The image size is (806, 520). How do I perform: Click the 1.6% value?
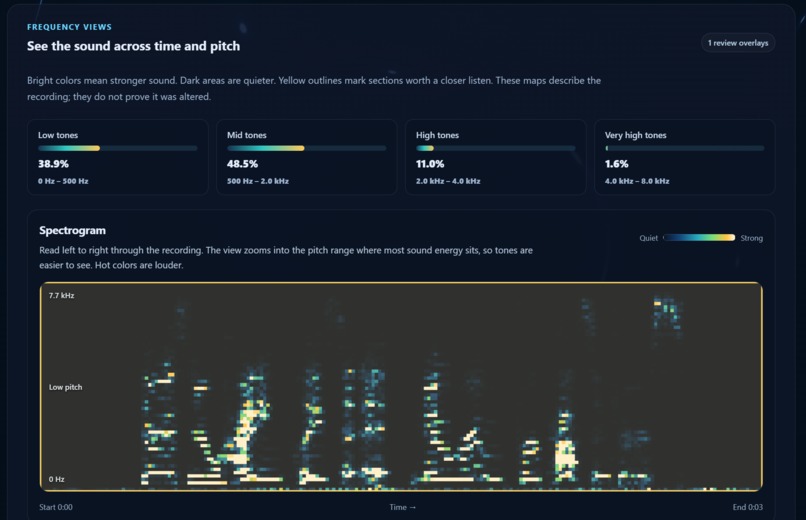coord(617,164)
